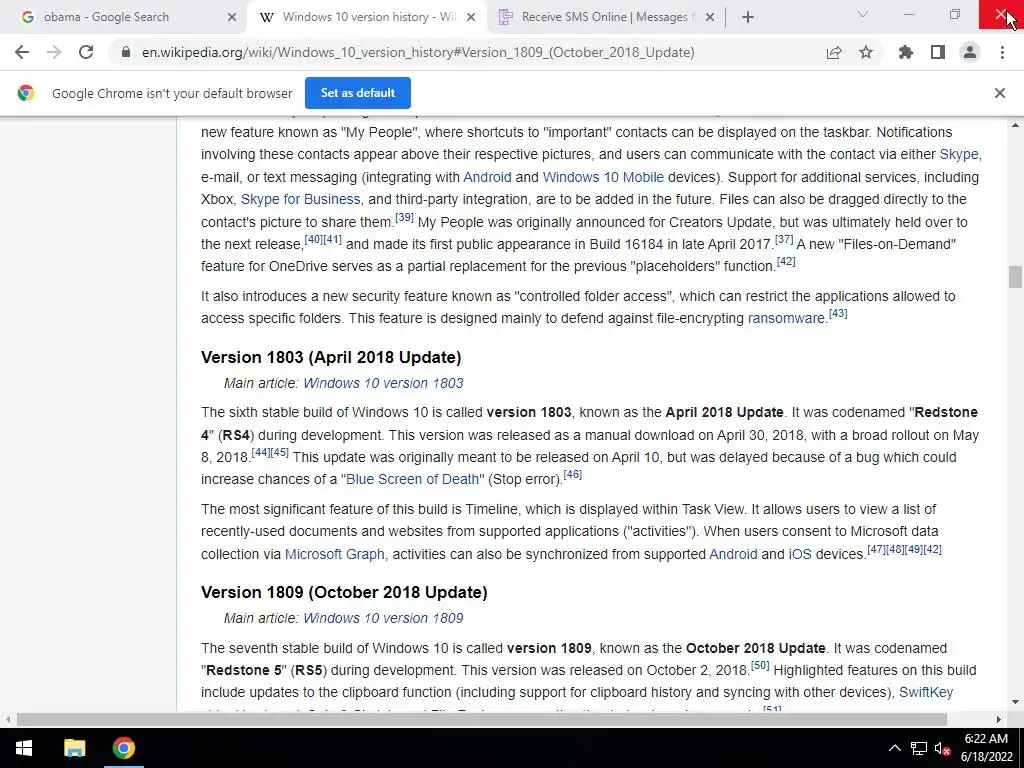This screenshot has height=768, width=1024.
Task: Open the Extensions puzzle icon
Action: pos(906,52)
